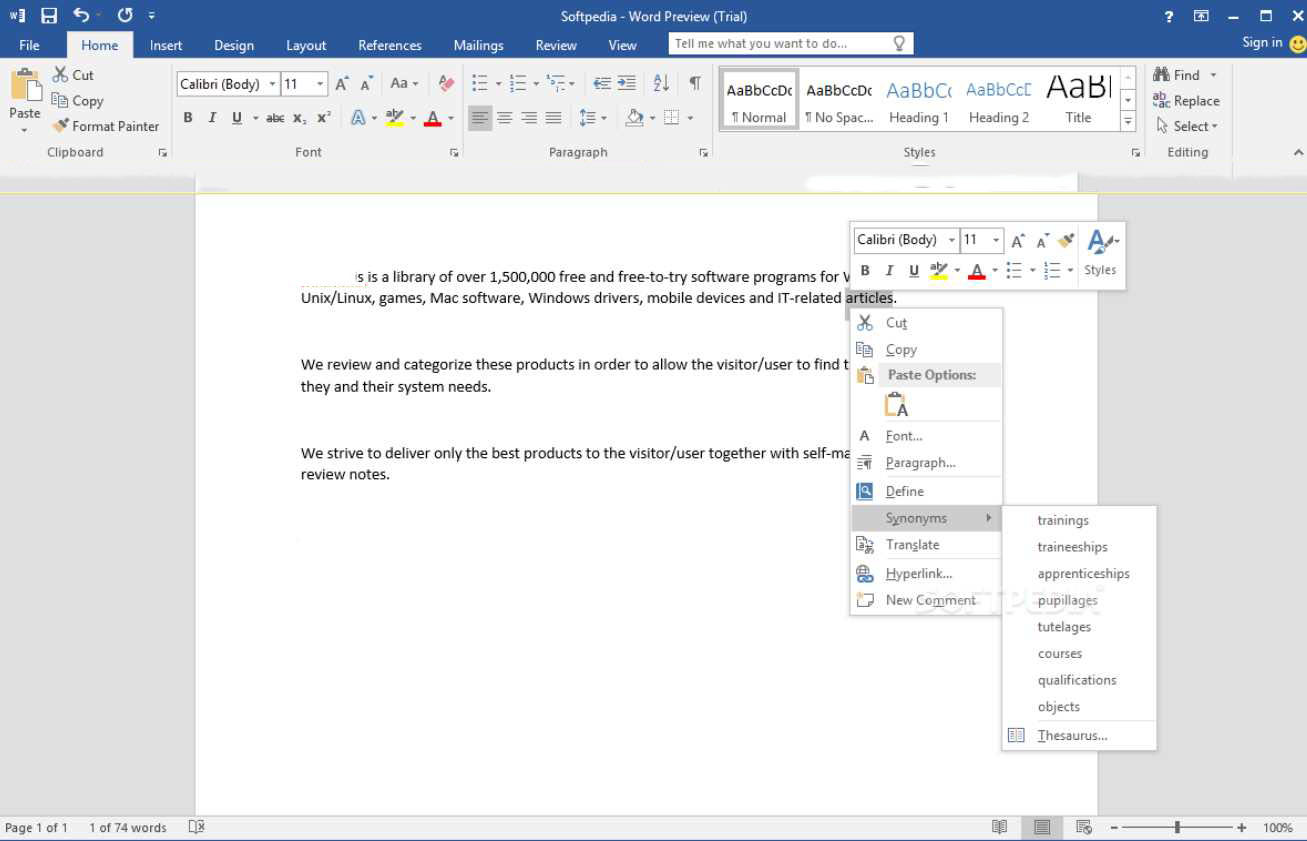Open line spacing dropdown

click(592, 118)
